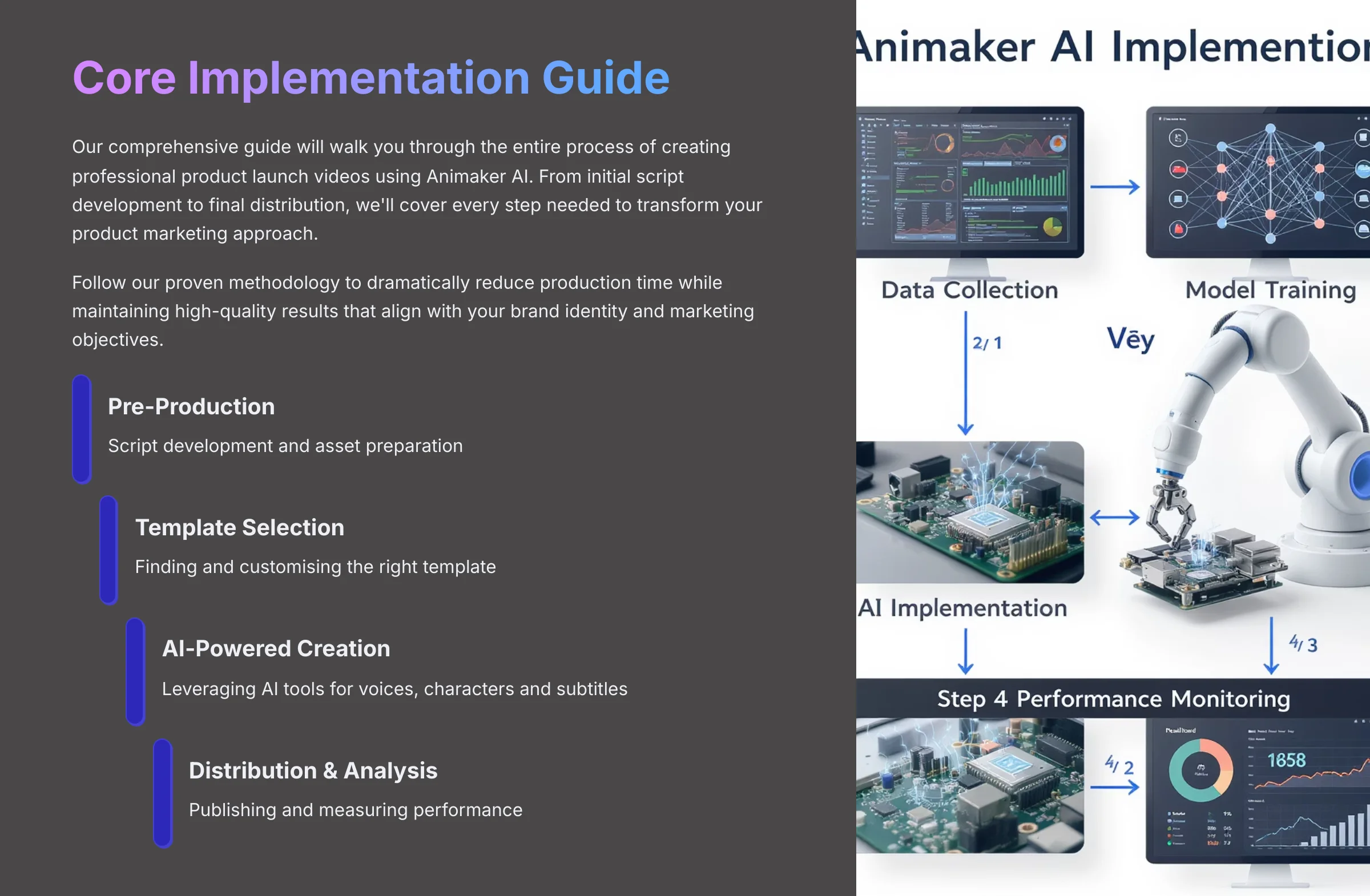Viewport: 1370px width, 896px height.
Task: Click the "Step 4 Performance Monitoring" banner
Action: 1113,699
